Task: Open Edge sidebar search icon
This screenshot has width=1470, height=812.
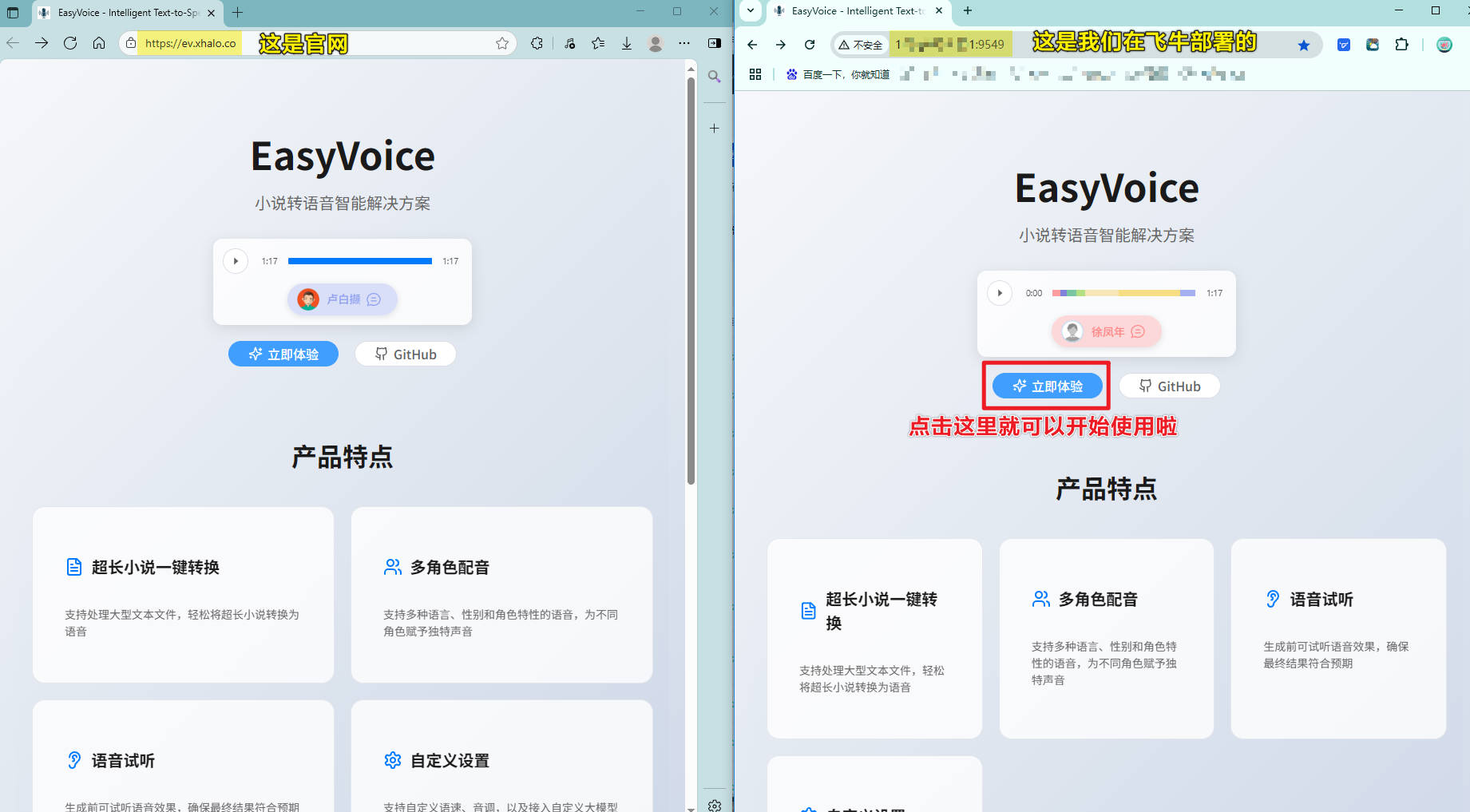Action: point(715,77)
